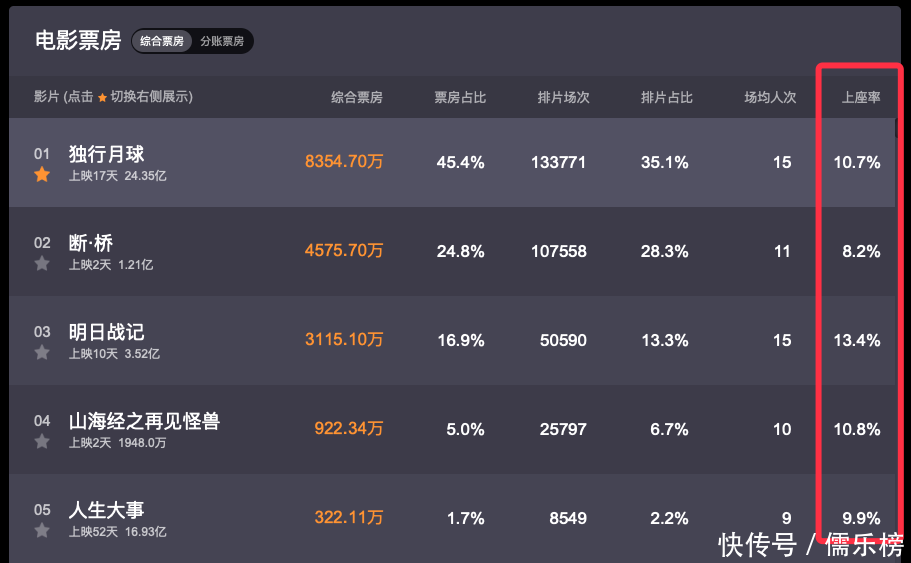Viewport: 911px width, 563px height.
Task: Click the 票房占比 column header
Action: coord(460,97)
